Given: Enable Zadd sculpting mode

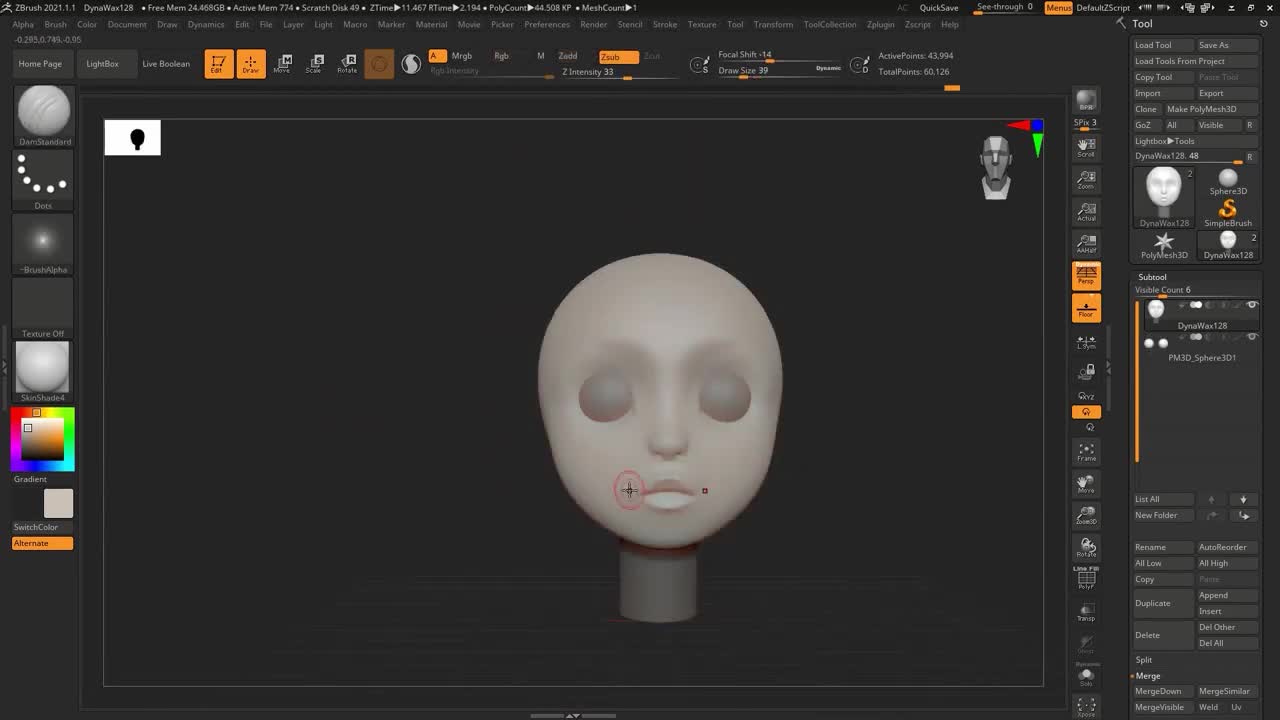Looking at the screenshot, I should 568,56.
